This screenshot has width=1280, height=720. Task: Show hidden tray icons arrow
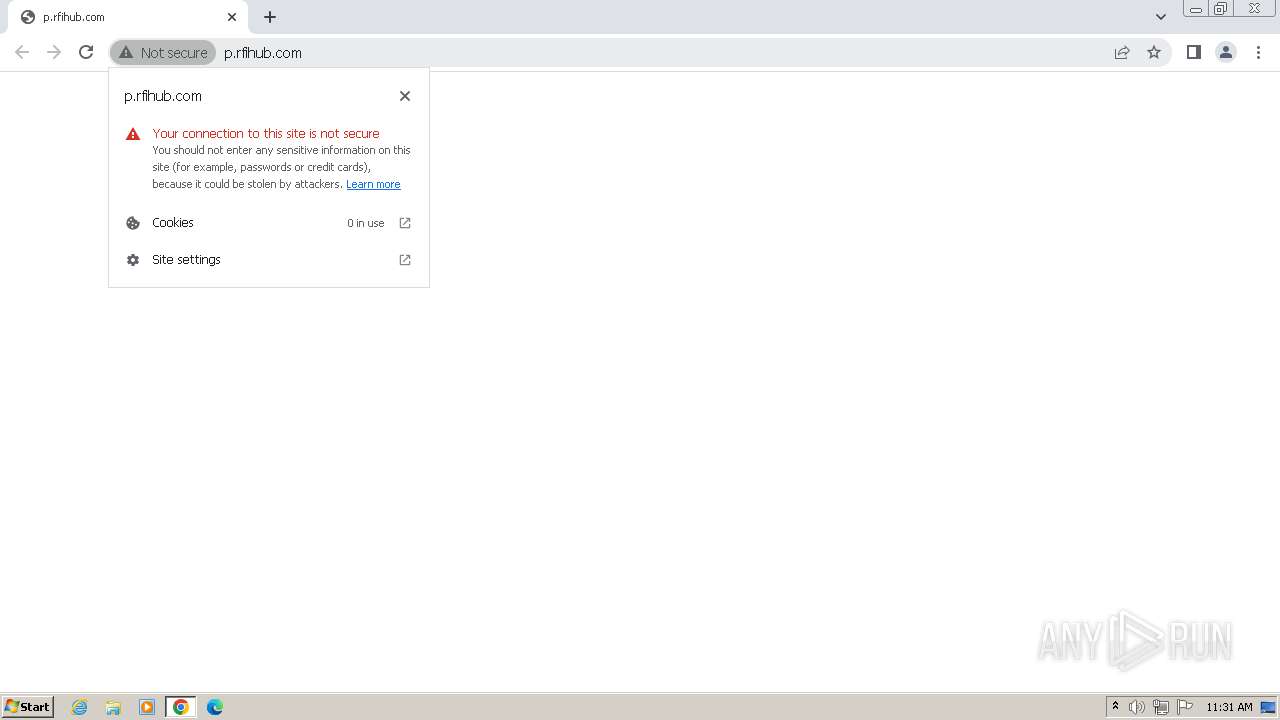(1115, 707)
